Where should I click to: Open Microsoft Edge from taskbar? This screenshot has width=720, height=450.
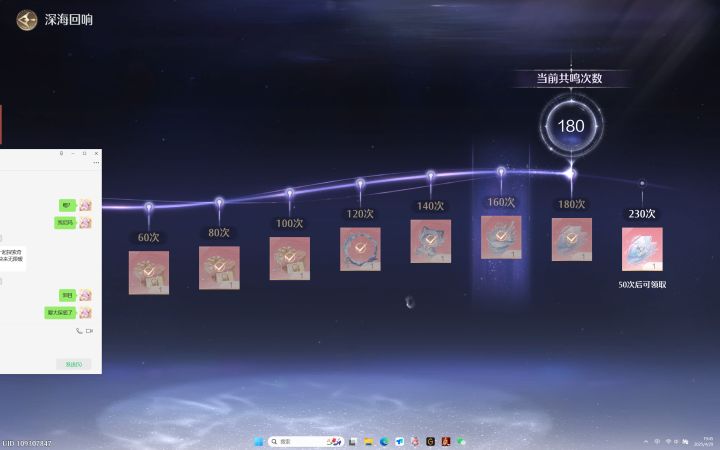click(x=384, y=442)
